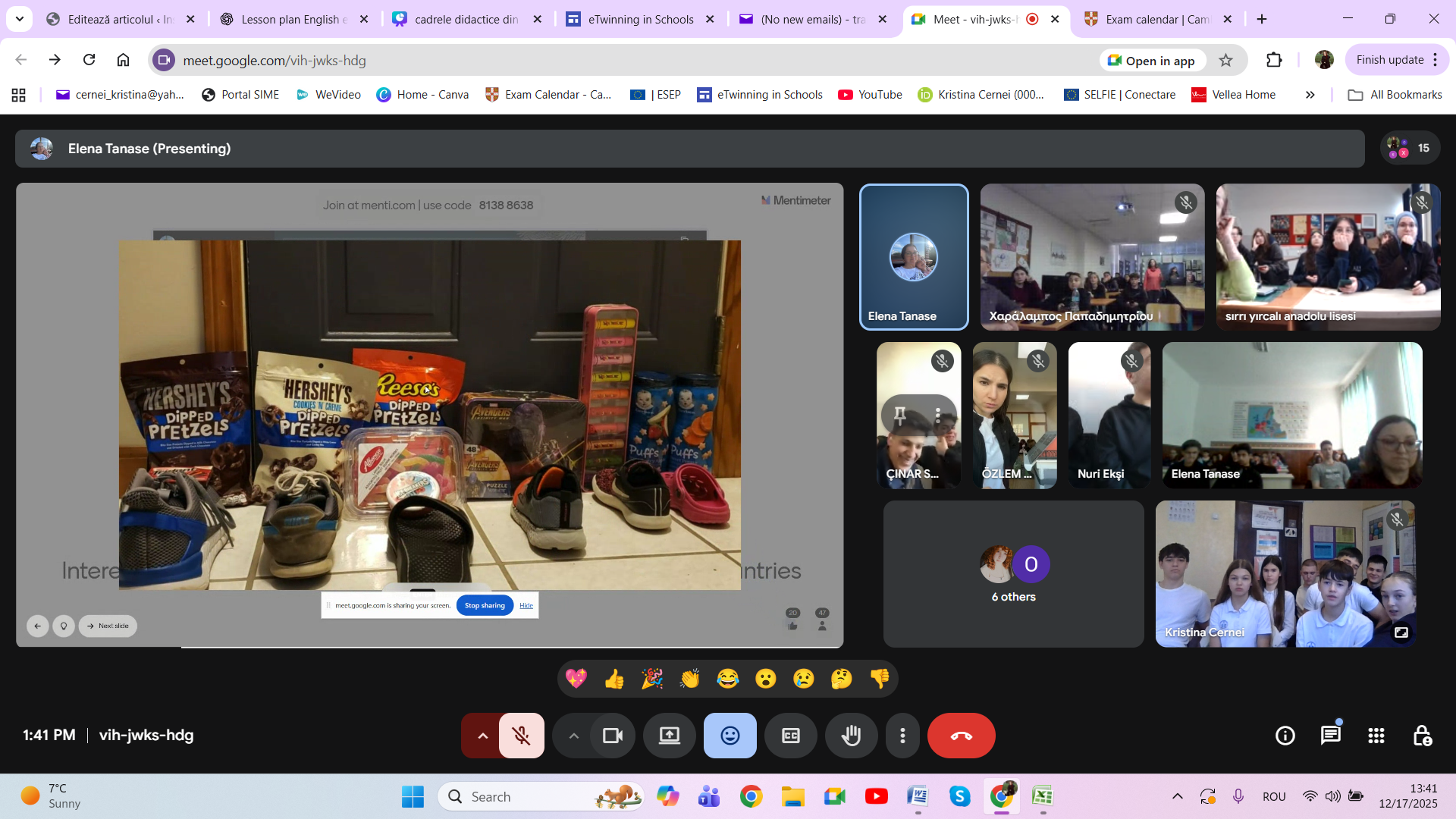Toggle closed captions
The height and width of the screenshot is (819, 1456).
[x=790, y=736]
